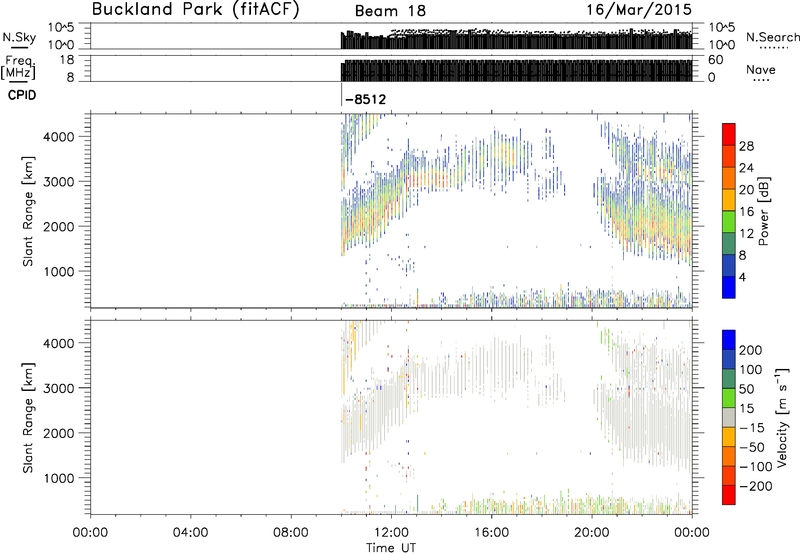Select the -8512 CPID value
The height and width of the screenshot is (554, 800).
tap(366, 99)
